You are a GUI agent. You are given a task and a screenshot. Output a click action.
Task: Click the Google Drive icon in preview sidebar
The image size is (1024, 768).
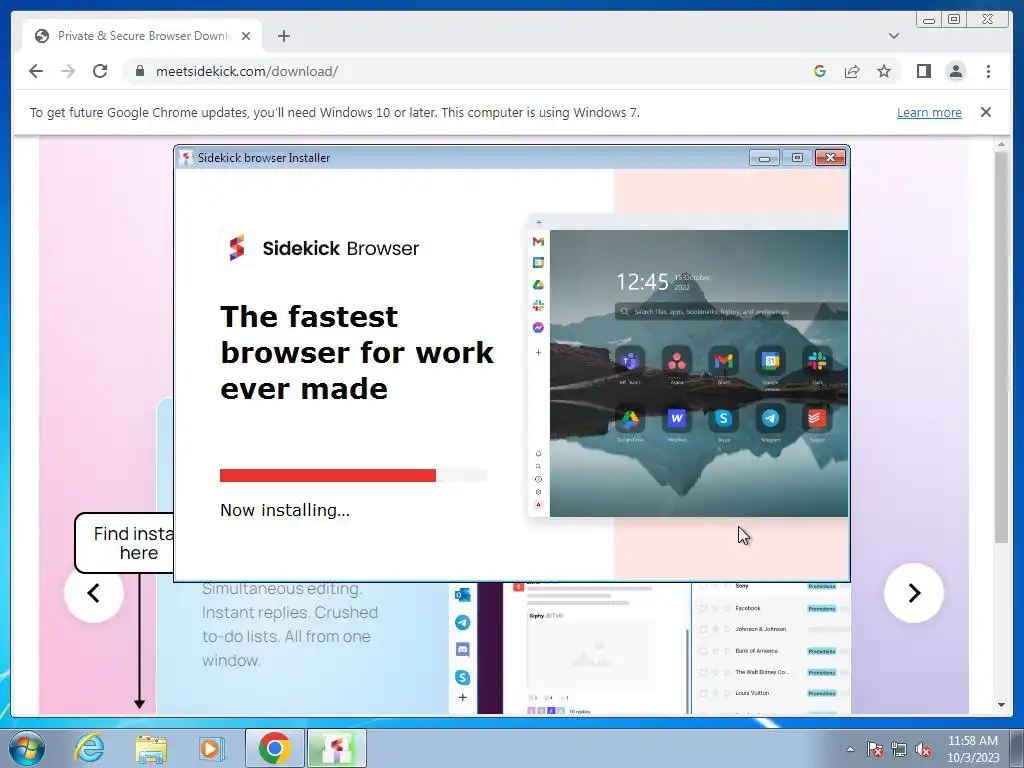[538, 285]
